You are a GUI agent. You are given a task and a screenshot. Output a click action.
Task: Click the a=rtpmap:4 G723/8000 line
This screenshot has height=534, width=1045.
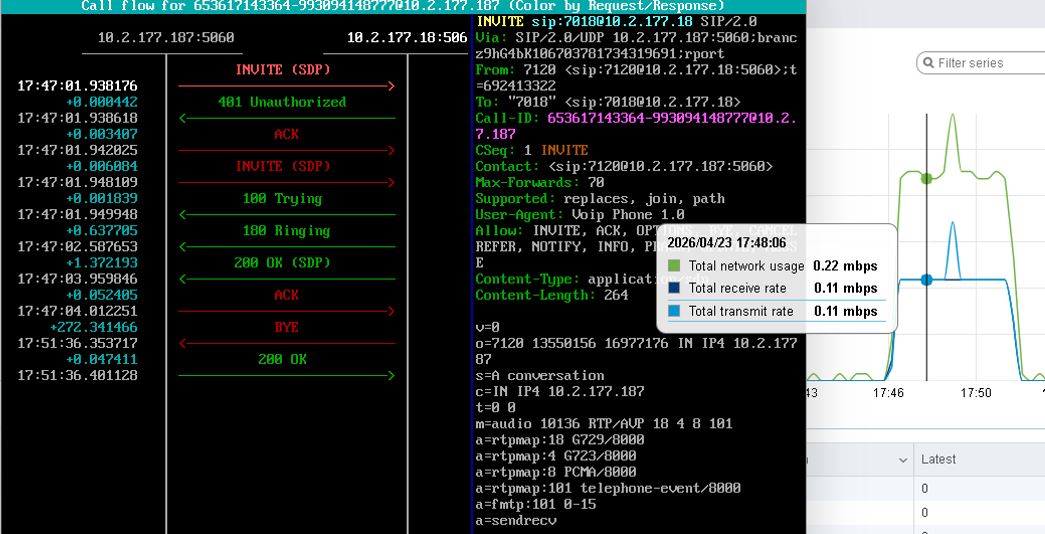click(x=556, y=456)
